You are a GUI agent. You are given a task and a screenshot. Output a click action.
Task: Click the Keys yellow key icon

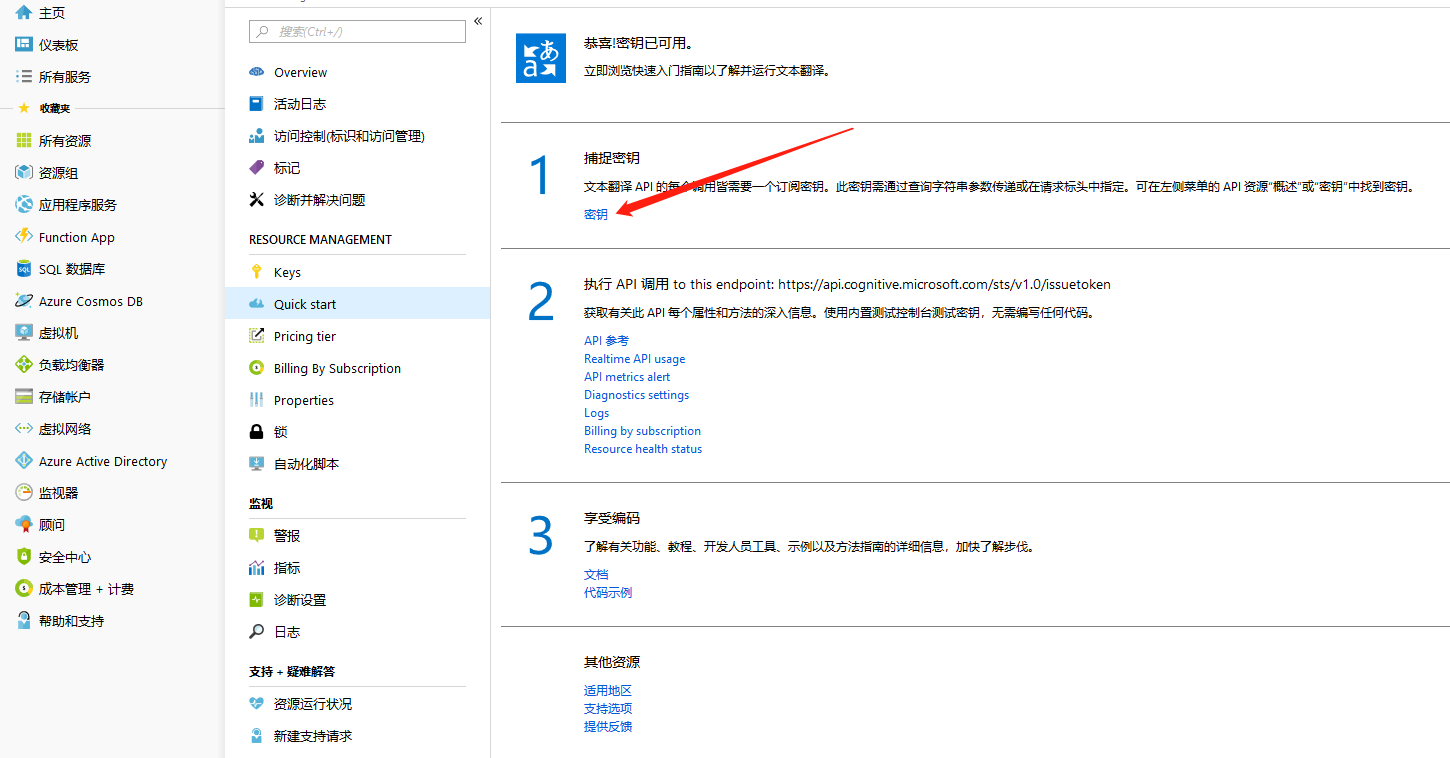point(257,272)
